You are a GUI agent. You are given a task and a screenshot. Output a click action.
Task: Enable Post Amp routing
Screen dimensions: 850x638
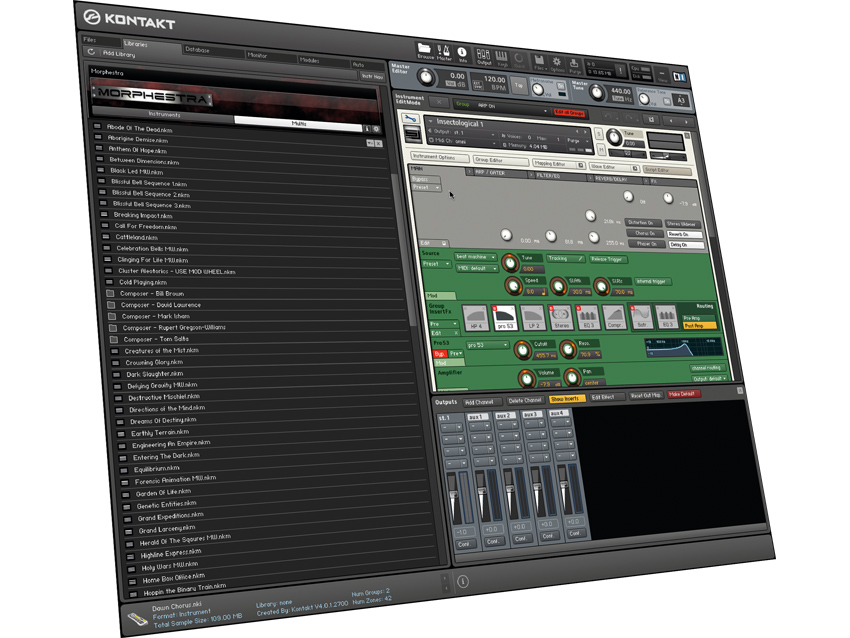[x=697, y=326]
